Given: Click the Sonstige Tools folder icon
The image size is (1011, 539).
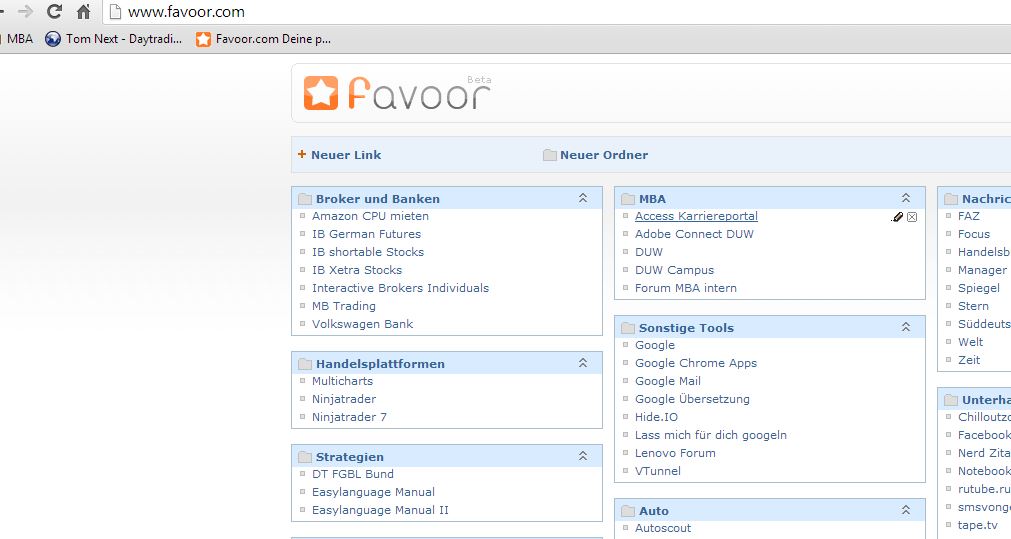Looking at the screenshot, I should click(628, 328).
